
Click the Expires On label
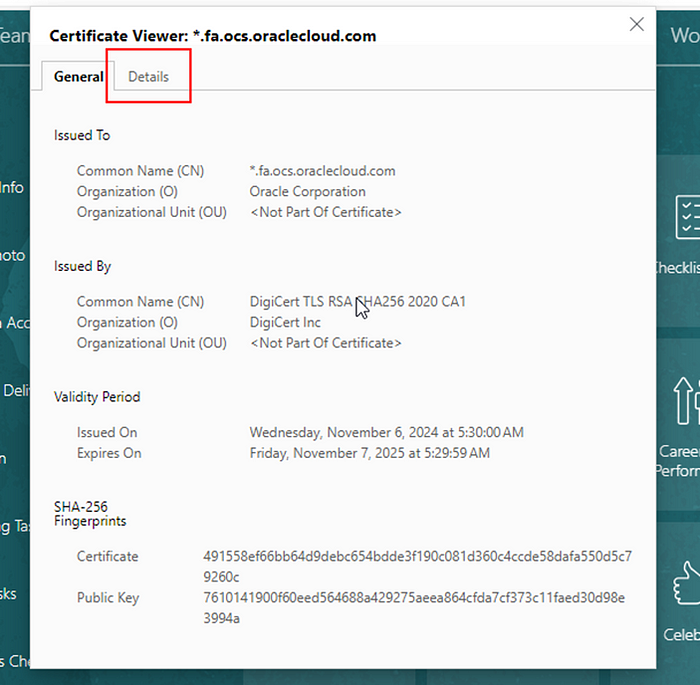109,453
